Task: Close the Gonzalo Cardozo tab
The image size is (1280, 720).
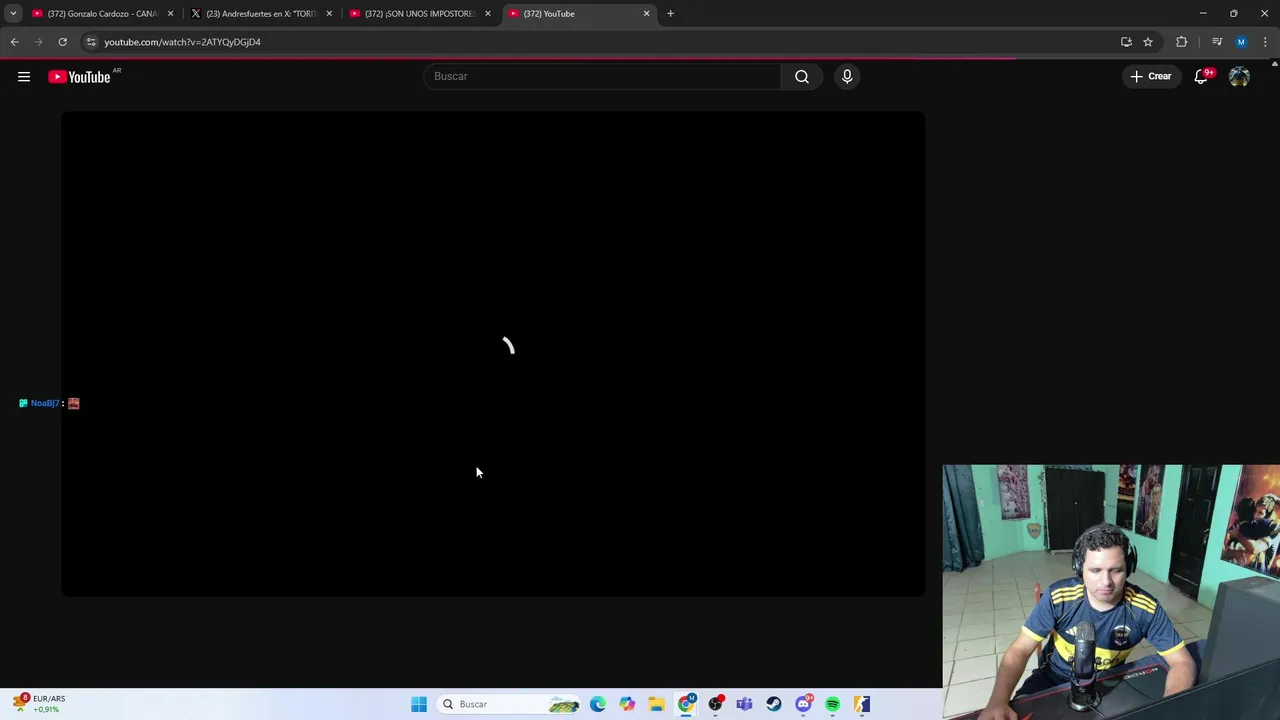Action: 170,14
